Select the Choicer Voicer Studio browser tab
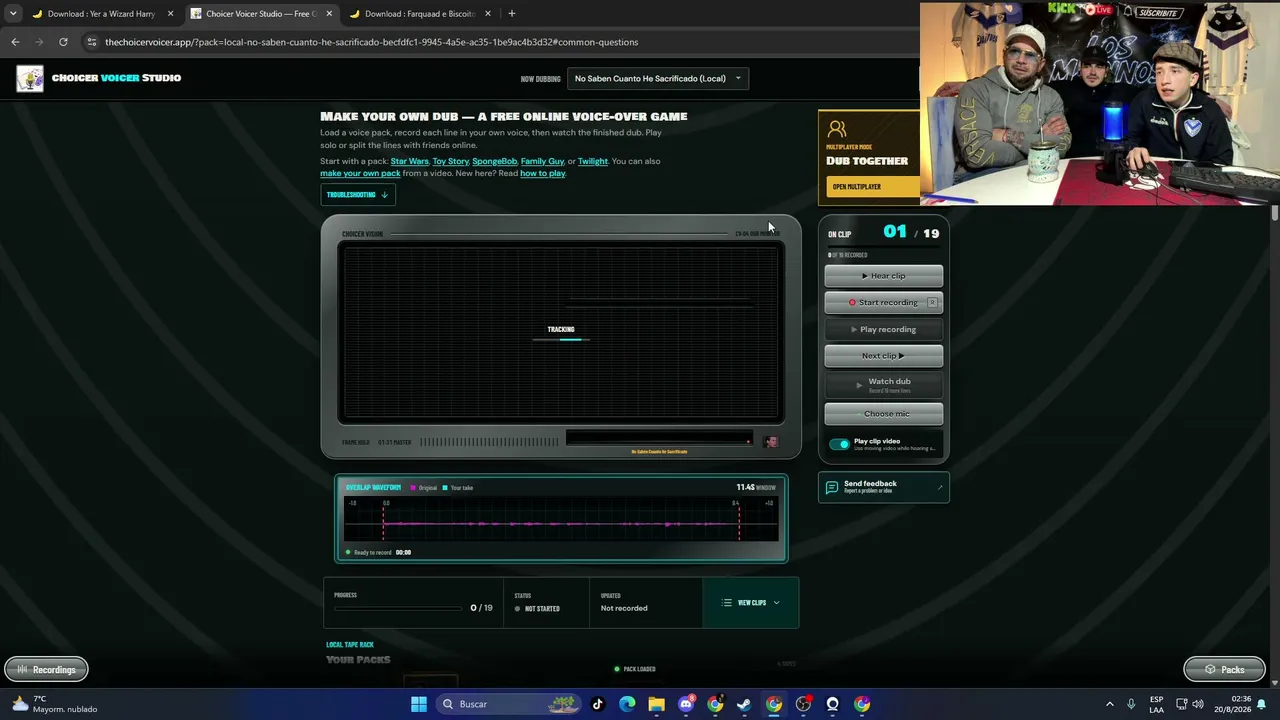The image size is (1280, 720). (260, 14)
